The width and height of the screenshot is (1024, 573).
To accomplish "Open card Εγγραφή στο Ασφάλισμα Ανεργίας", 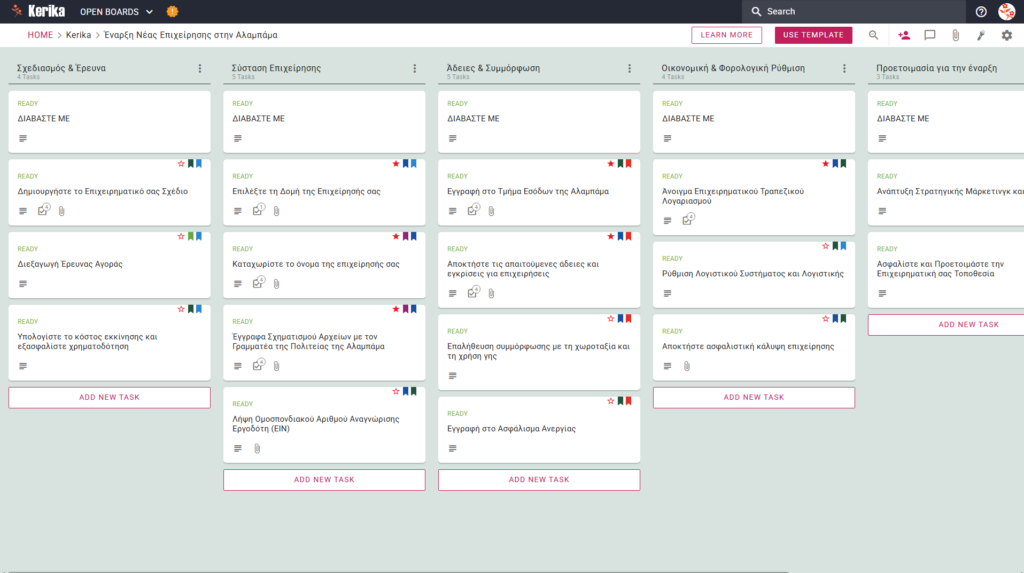I will pyautogui.click(x=539, y=429).
